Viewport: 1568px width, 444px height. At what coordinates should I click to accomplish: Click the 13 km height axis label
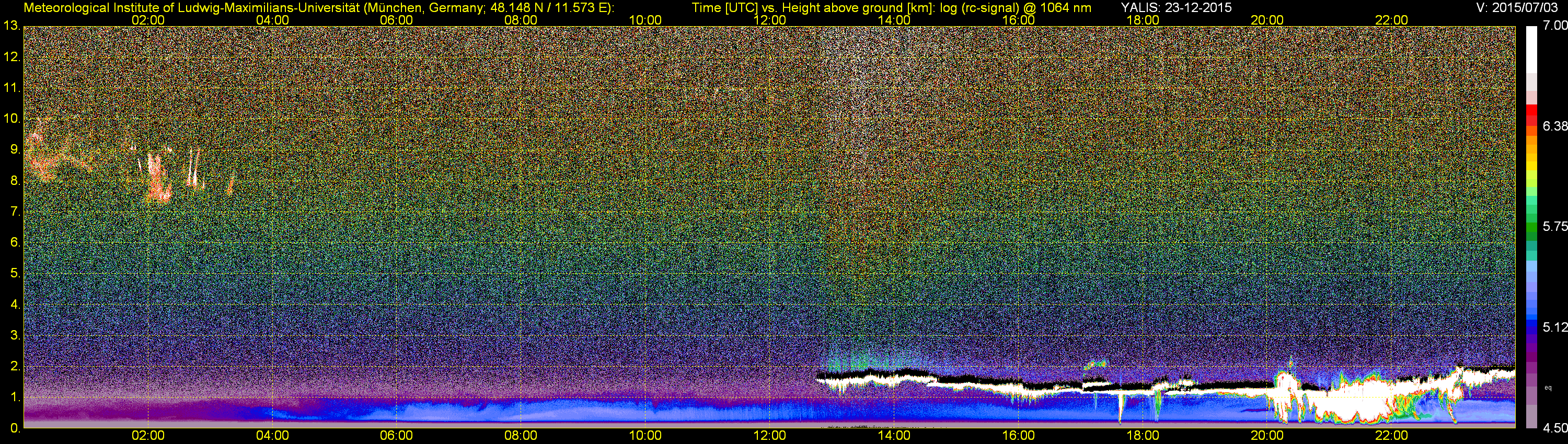coord(11,26)
